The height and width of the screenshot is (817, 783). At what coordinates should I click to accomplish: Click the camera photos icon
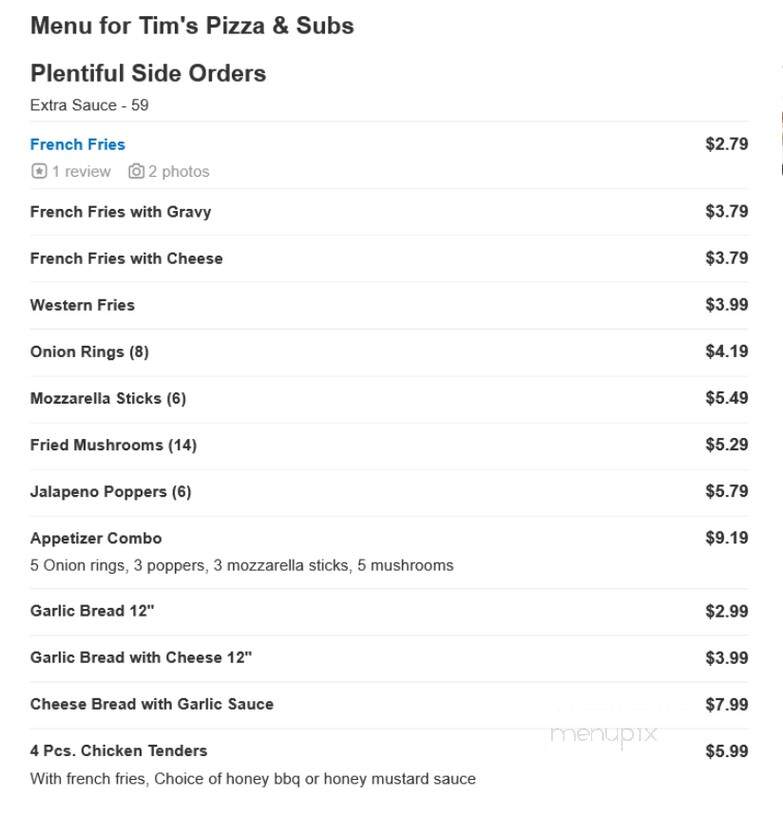pos(136,171)
